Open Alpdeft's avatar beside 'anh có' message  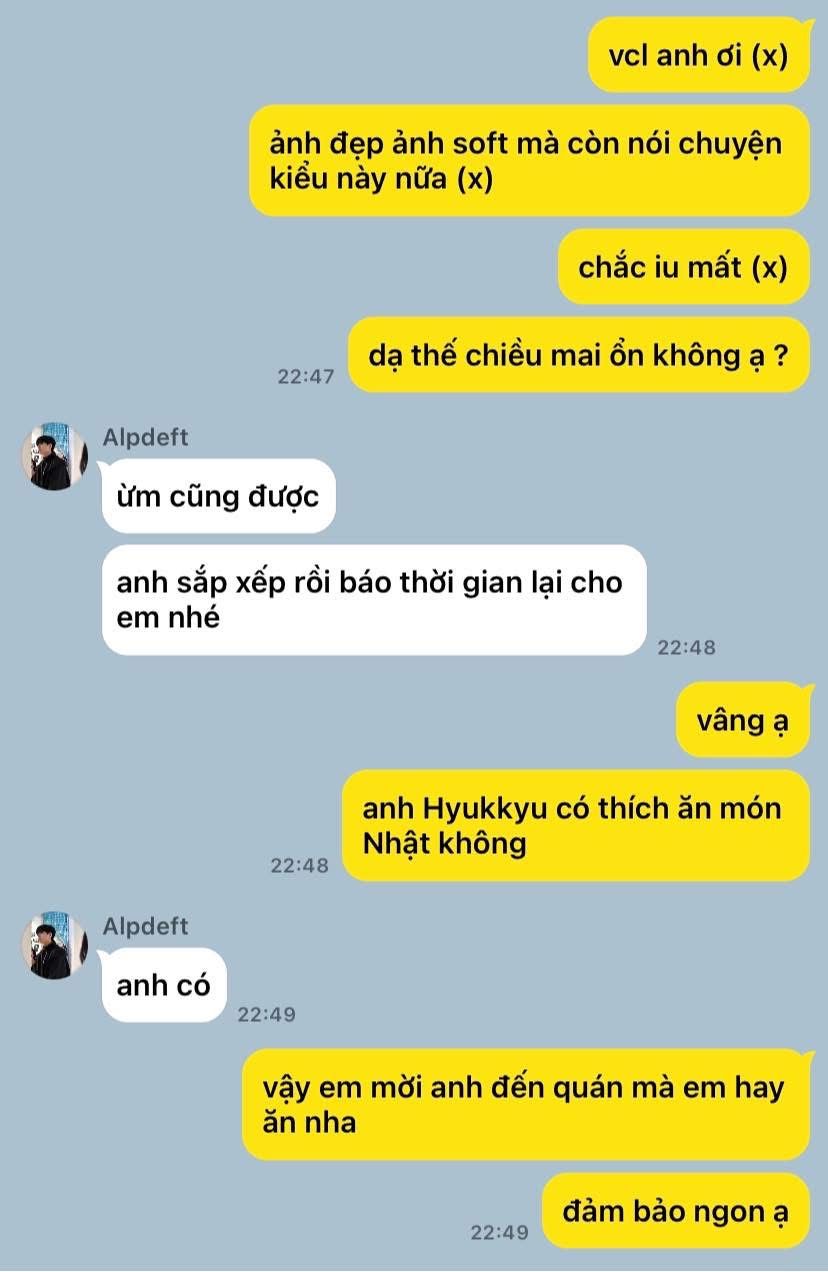click(x=54, y=945)
